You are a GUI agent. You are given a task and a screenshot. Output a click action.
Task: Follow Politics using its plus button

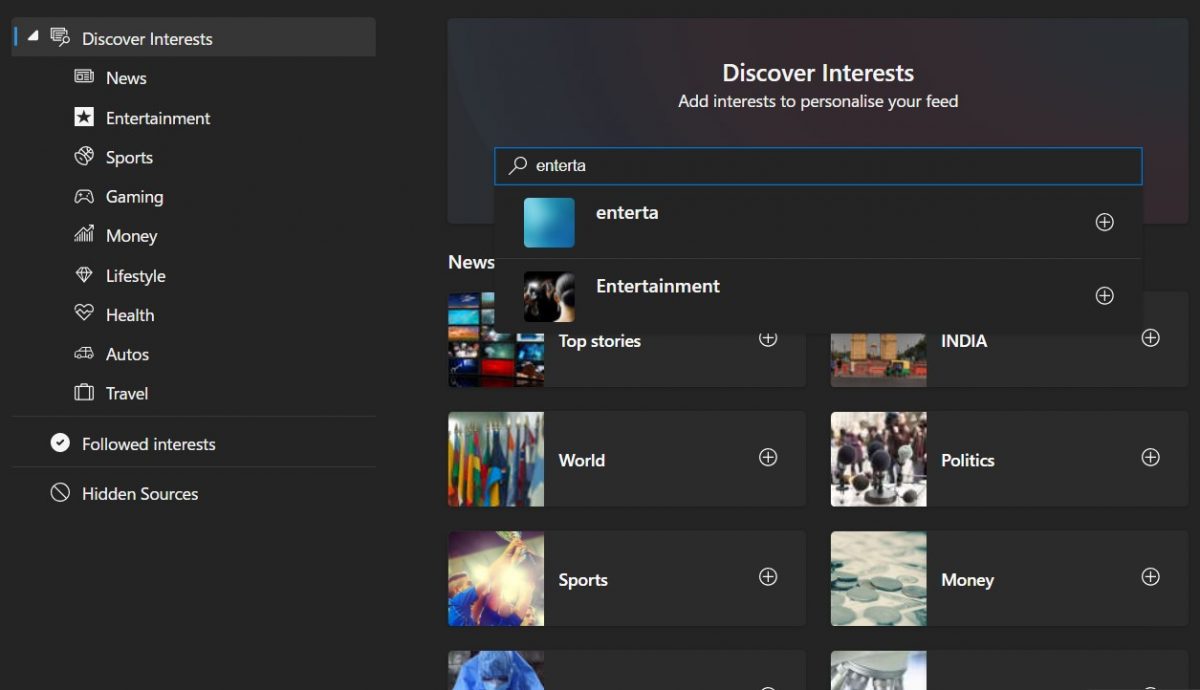coord(1150,457)
